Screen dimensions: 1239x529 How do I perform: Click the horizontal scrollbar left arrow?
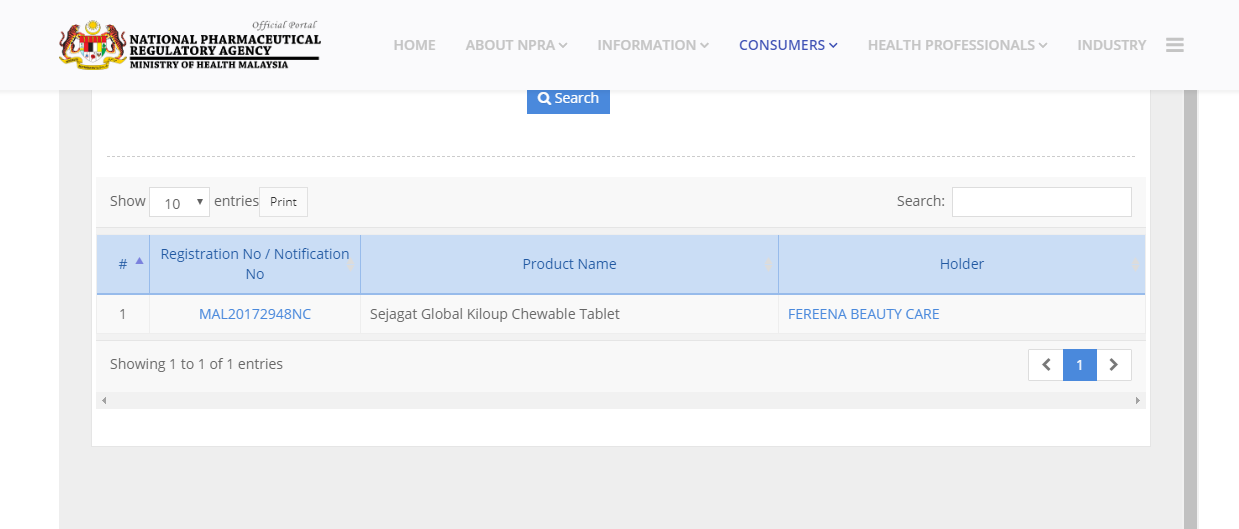[x=103, y=400]
